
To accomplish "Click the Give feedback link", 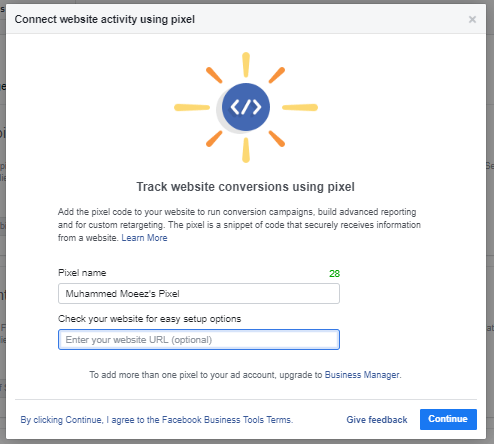I will click(x=377, y=420).
